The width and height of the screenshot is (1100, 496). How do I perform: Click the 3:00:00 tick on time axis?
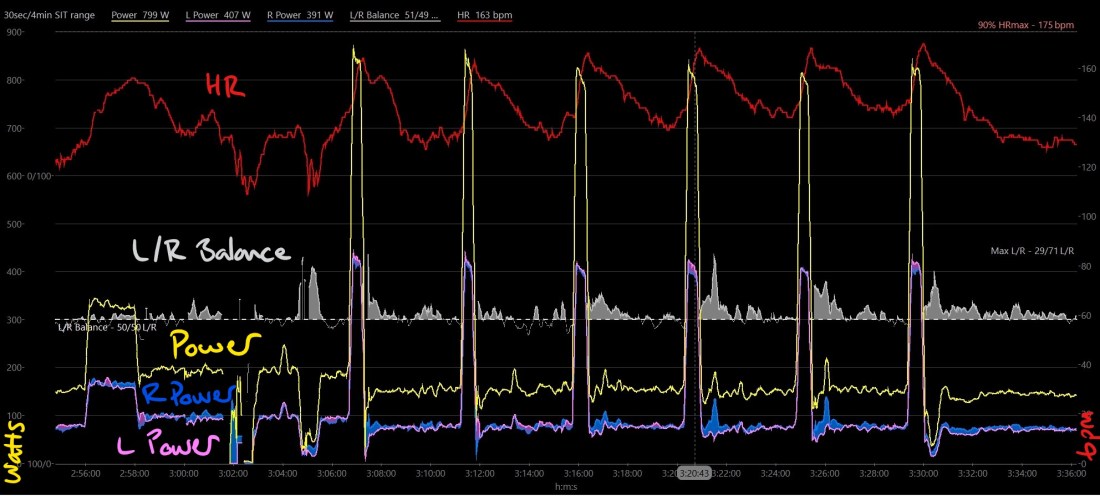[x=182, y=472]
